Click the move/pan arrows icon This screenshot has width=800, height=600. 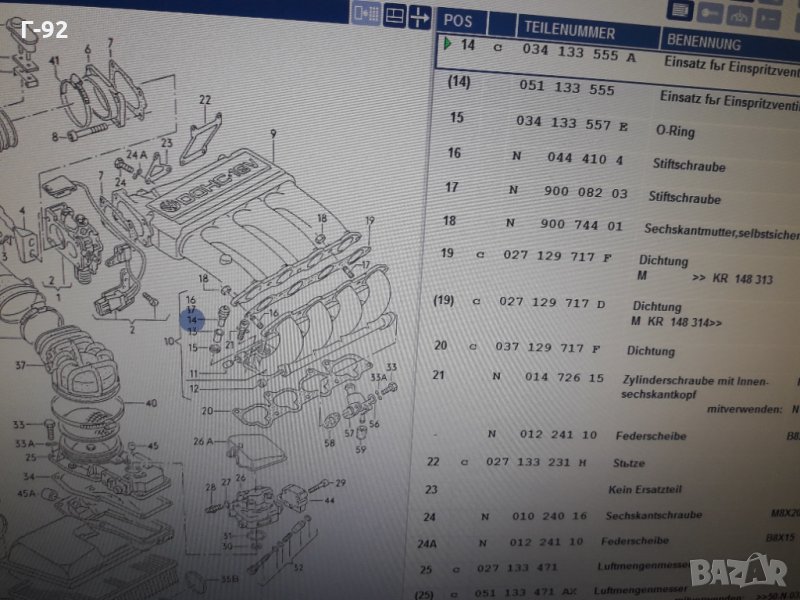tap(421, 16)
